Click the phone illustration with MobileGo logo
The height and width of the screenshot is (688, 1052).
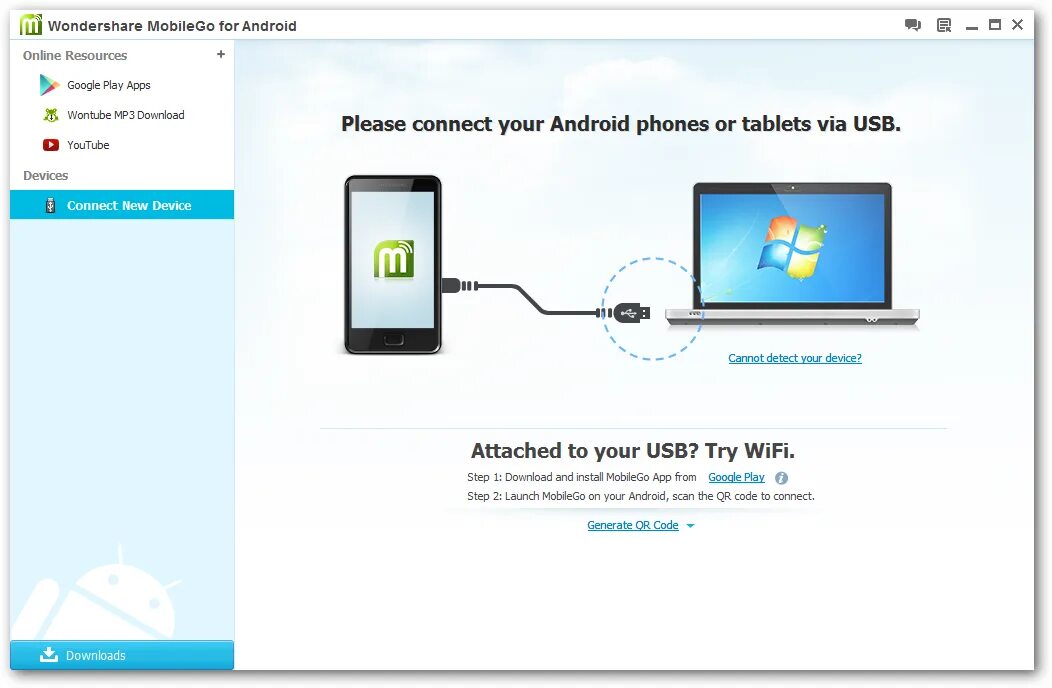tap(393, 264)
